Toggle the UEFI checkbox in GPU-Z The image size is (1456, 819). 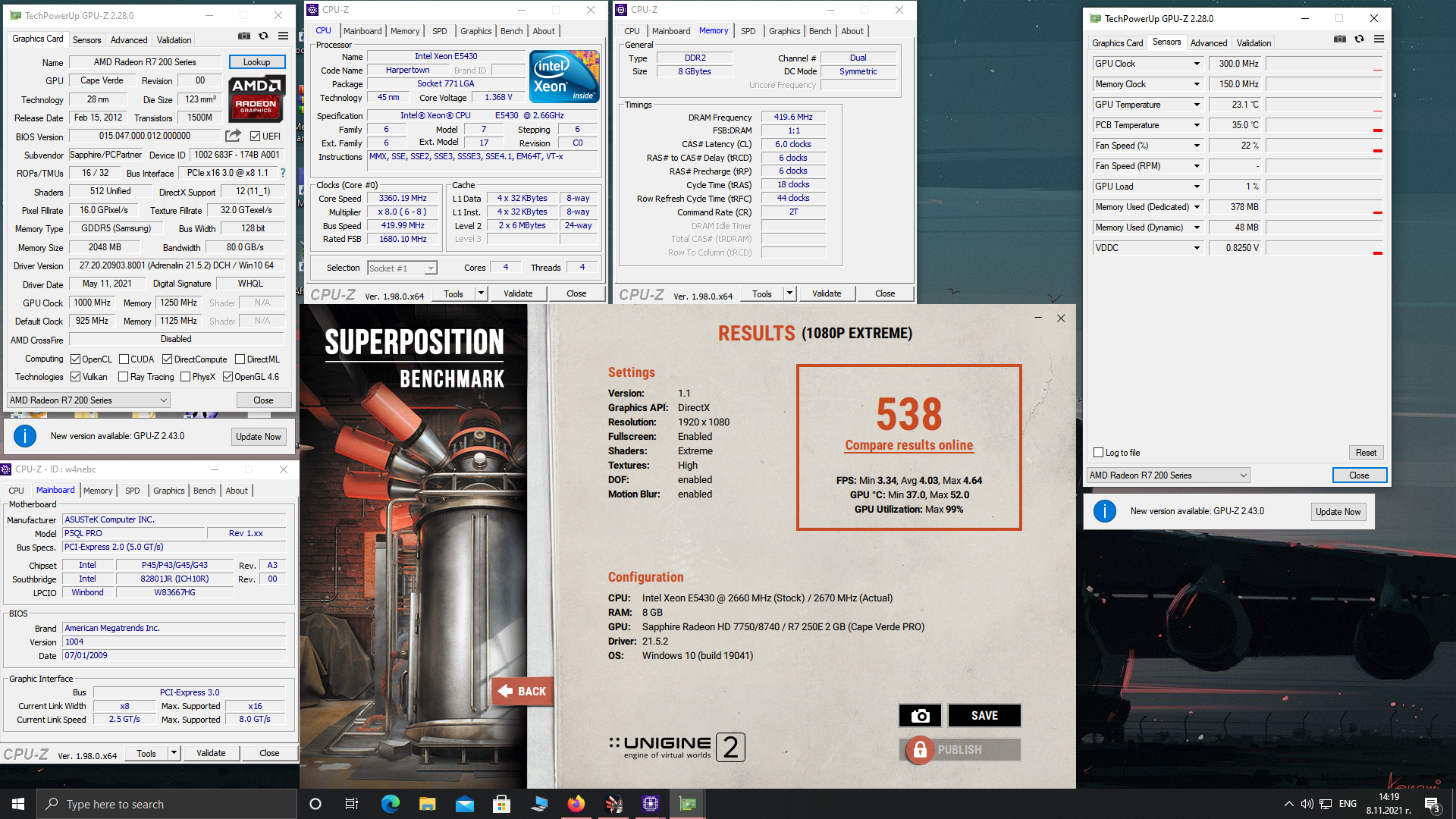pos(255,136)
